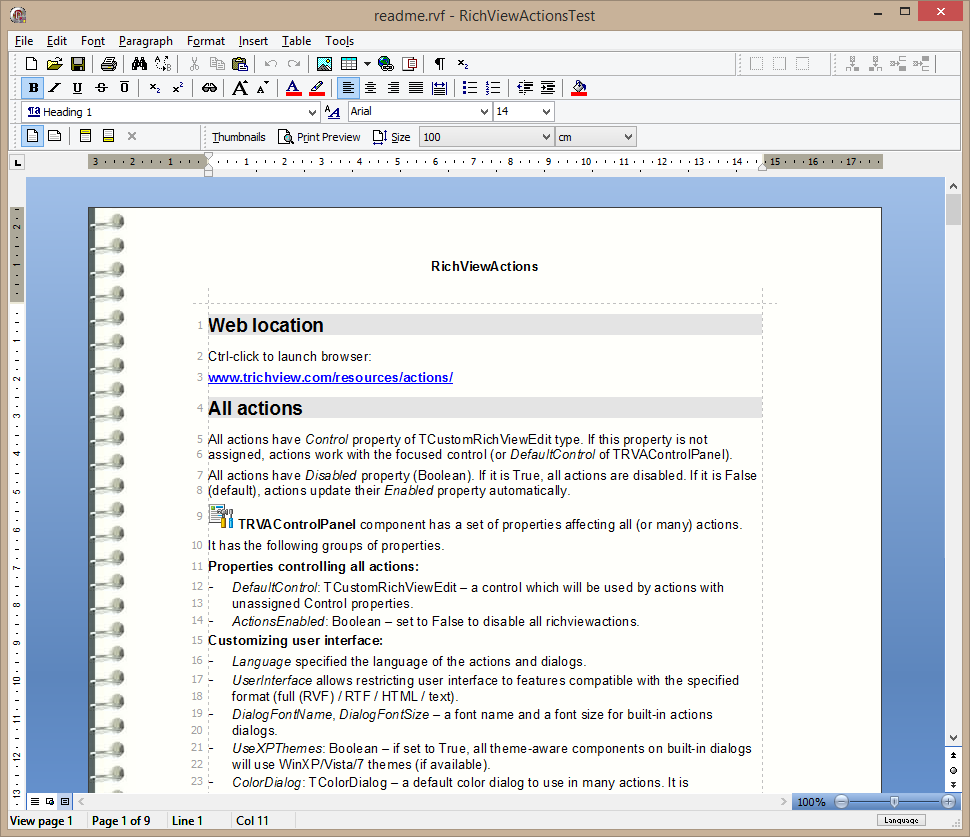Open the Replace tool icon
Image resolution: width=970 pixels, height=837 pixels.
click(163, 64)
